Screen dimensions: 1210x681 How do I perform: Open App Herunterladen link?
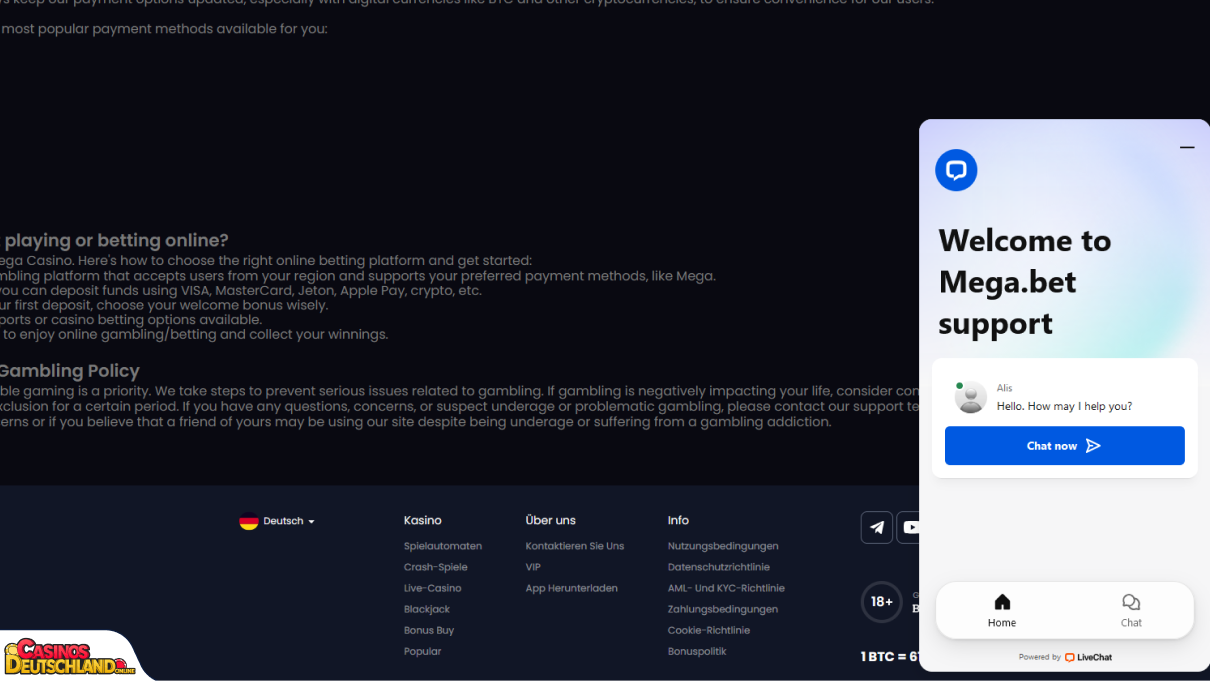(572, 588)
